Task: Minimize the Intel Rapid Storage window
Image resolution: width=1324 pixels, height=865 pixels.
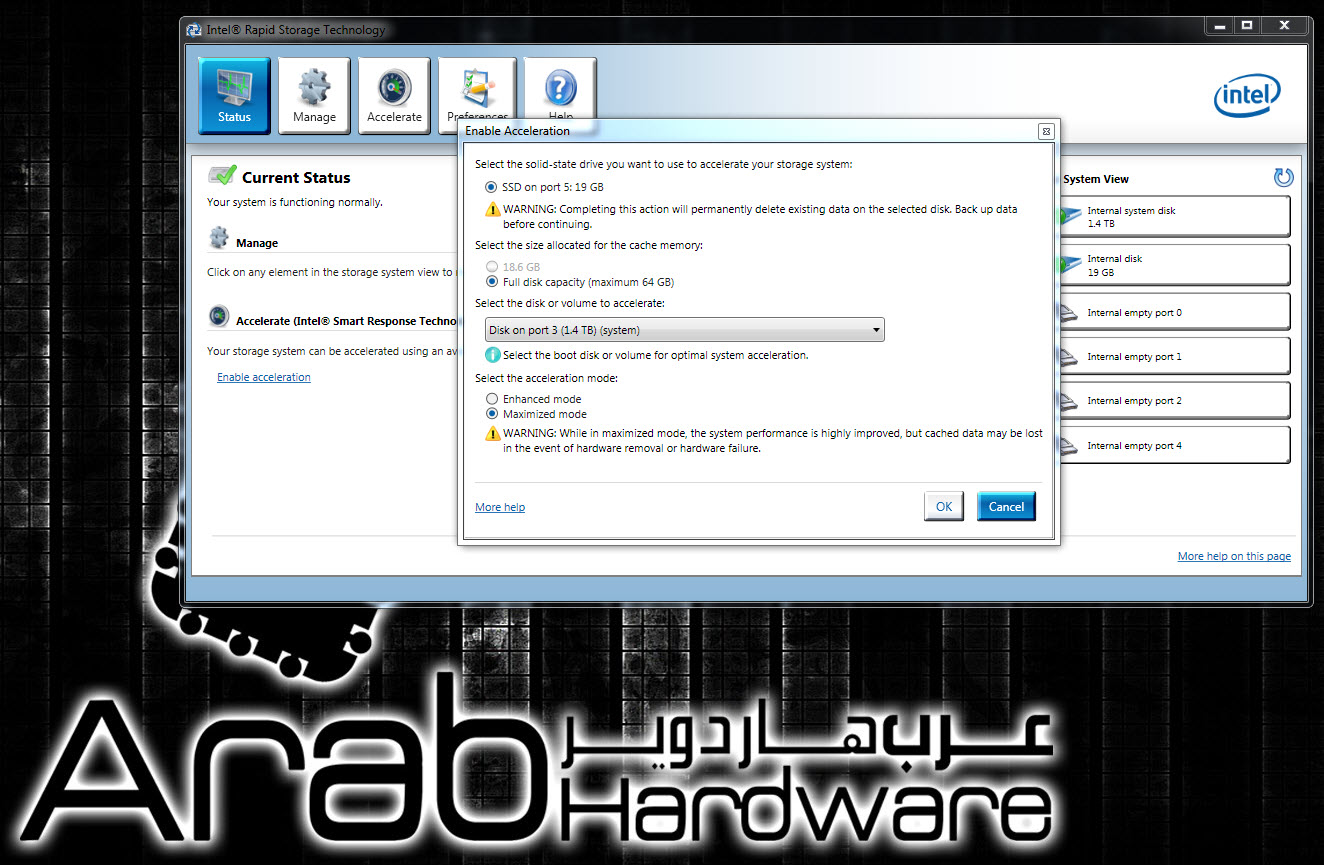Action: click(x=1218, y=26)
